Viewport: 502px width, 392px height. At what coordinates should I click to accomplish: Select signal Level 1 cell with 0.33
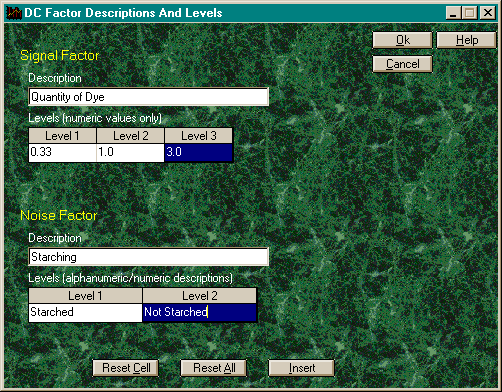click(63, 153)
